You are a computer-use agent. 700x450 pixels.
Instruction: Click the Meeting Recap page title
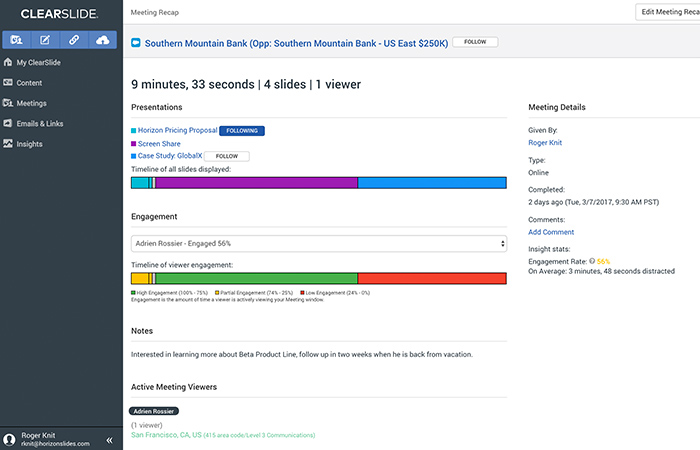(154, 12)
